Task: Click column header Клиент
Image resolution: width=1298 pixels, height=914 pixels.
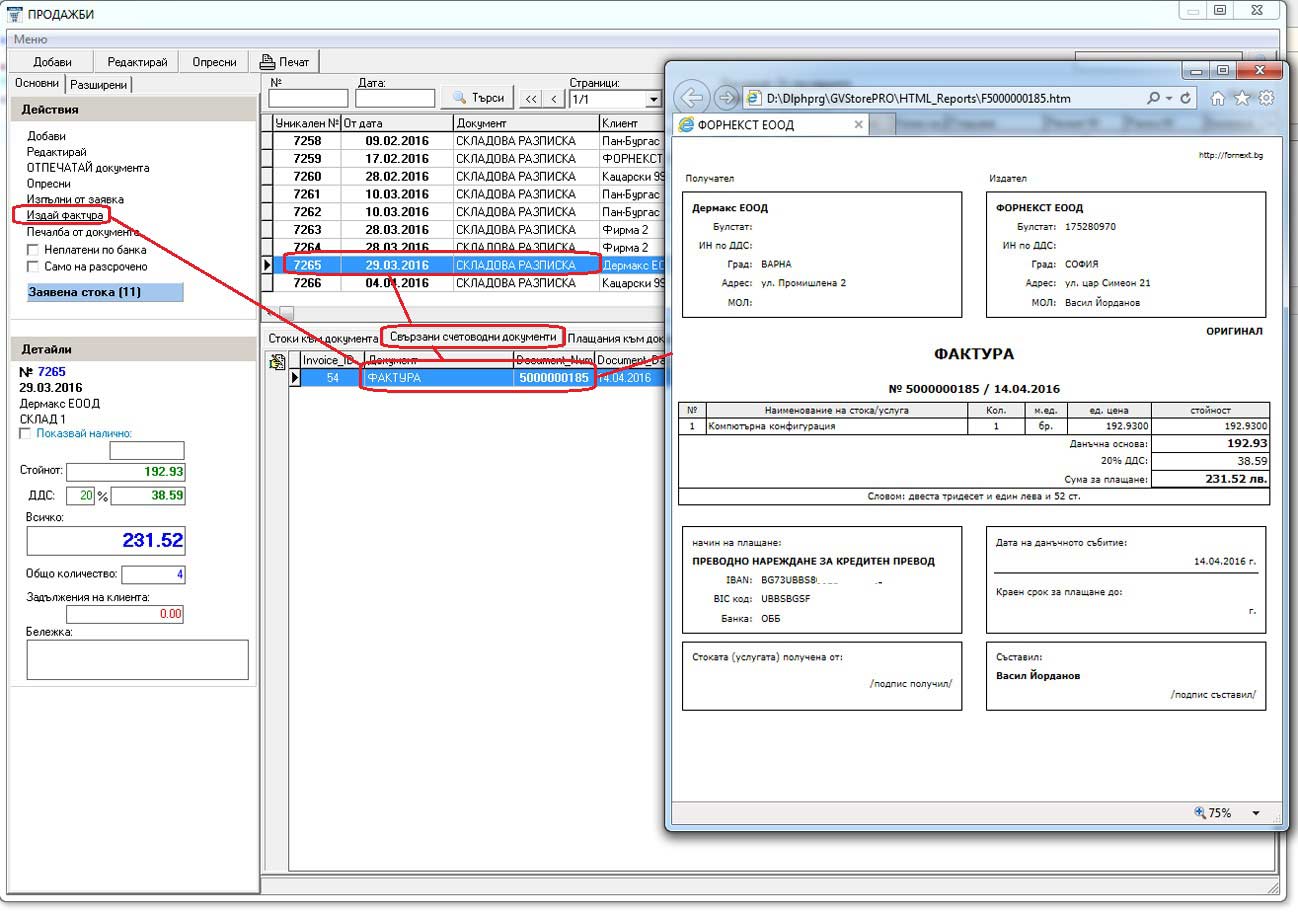Action: point(632,123)
